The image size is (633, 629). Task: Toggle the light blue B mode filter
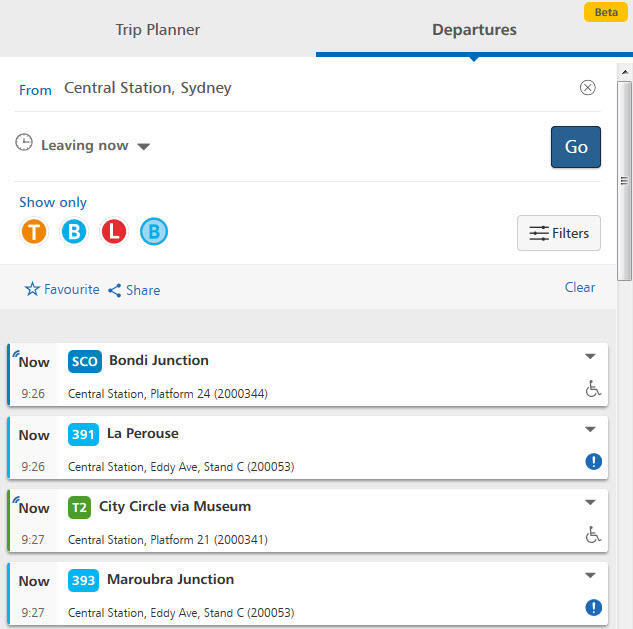(154, 232)
